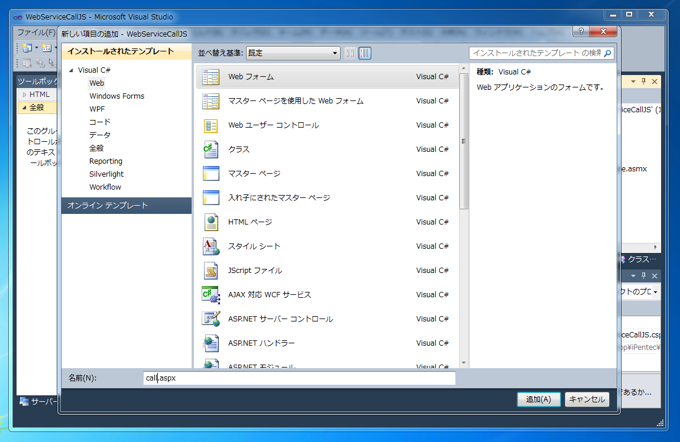Open Solution Explorer panel options dropdown arrow
Image resolution: width=680 pixels, height=442 pixels.
633,81
